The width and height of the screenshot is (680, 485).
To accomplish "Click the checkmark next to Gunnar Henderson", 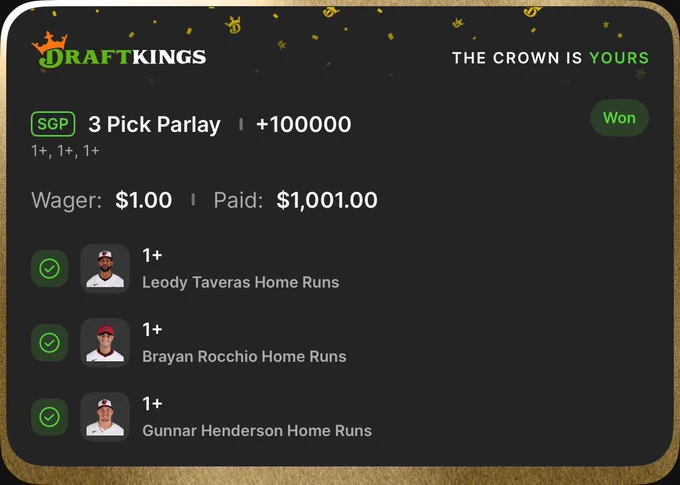I will click(49, 417).
